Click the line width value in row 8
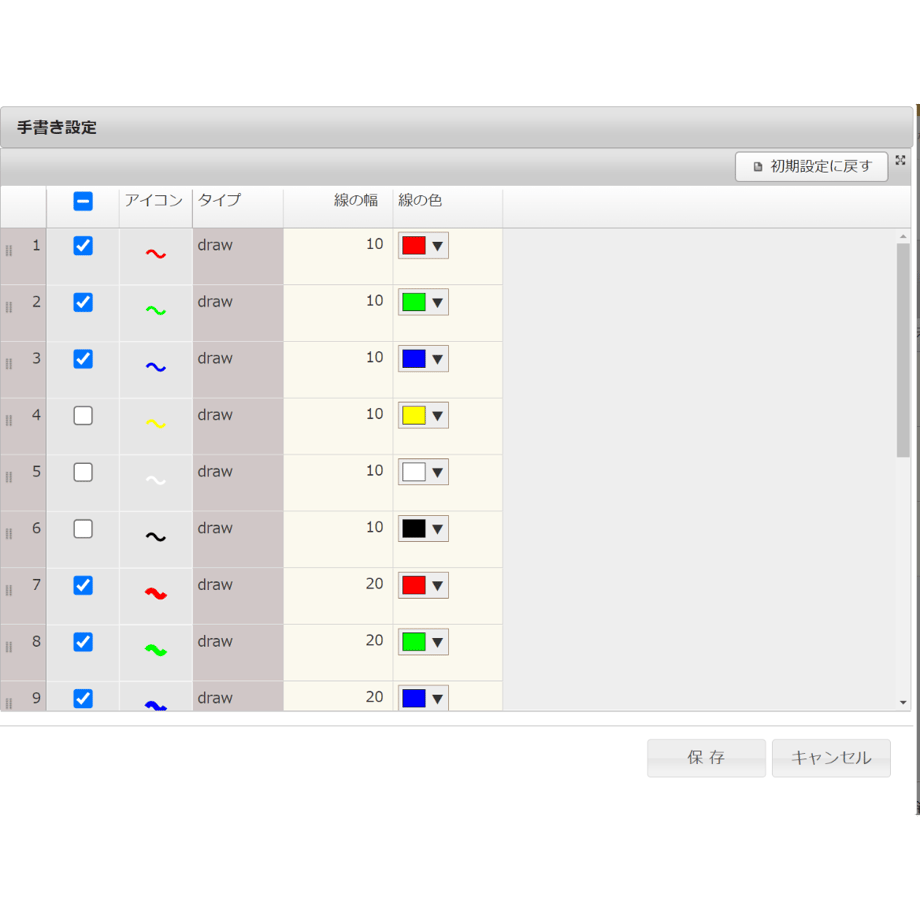The image size is (920, 920). [374, 640]
